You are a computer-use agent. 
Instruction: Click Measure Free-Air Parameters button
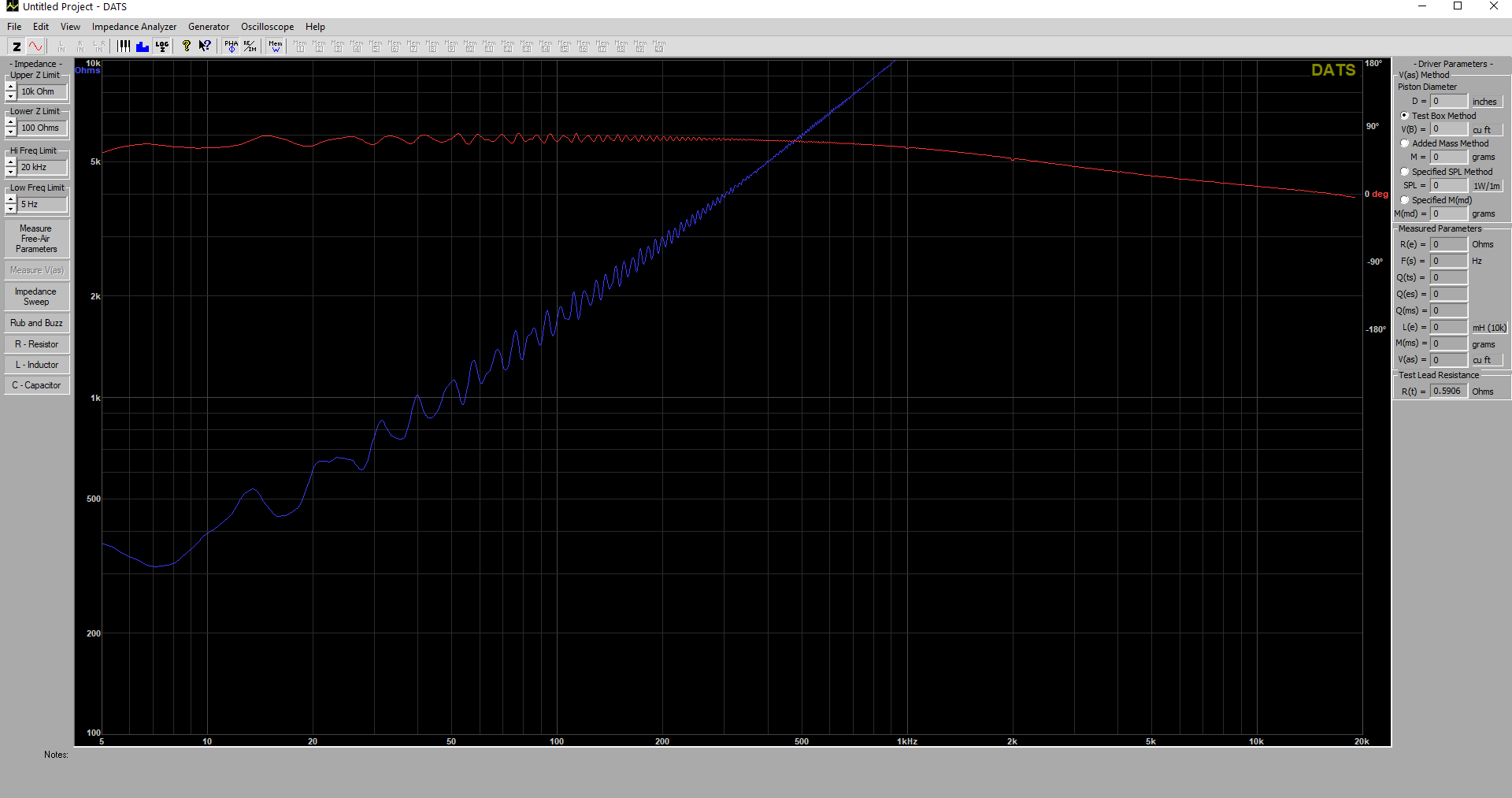[x=36, y=239]
